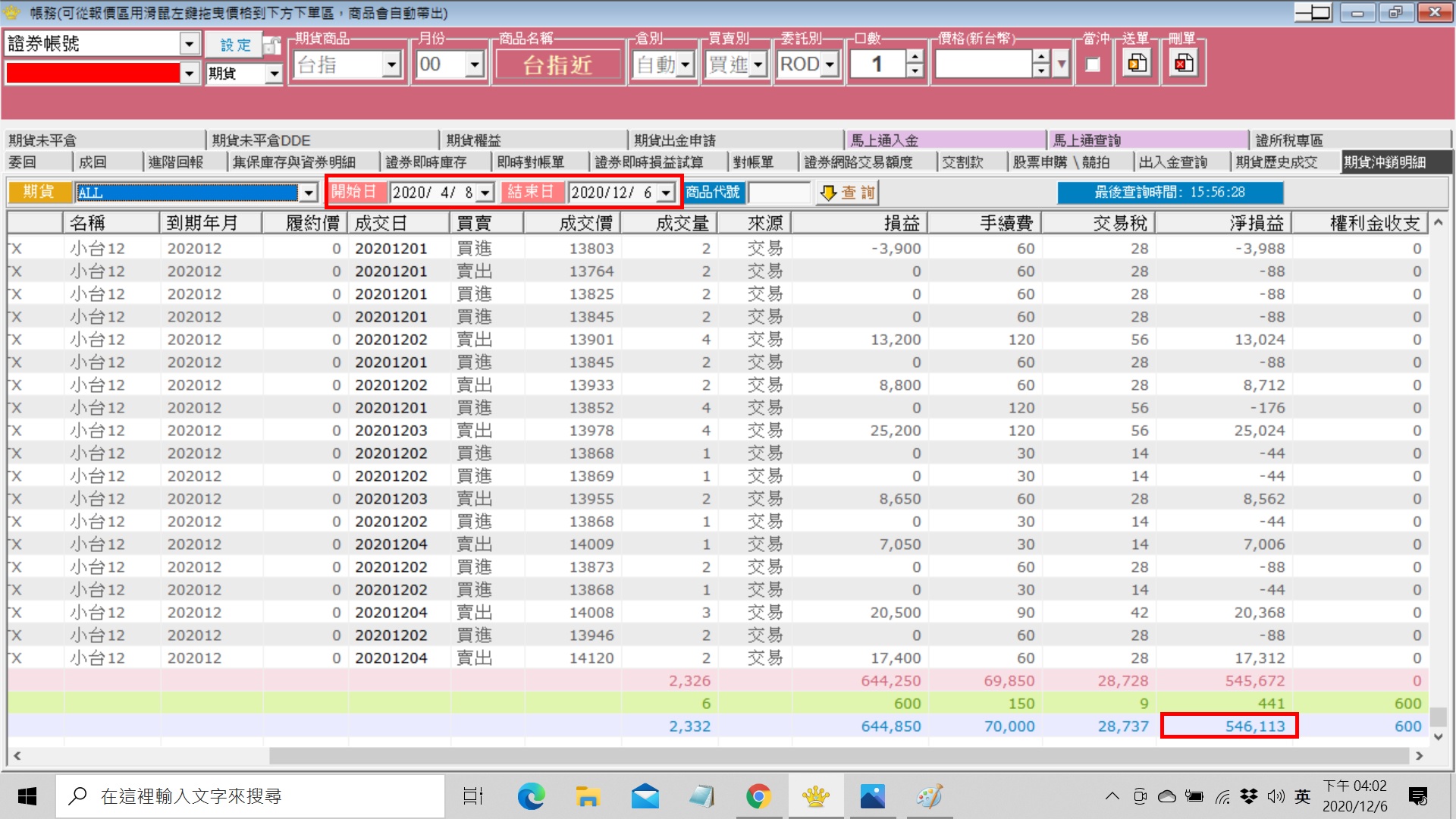Open Chrome from the taskbar
This screenshot has width=1456, height=819.
coord(758,796)
